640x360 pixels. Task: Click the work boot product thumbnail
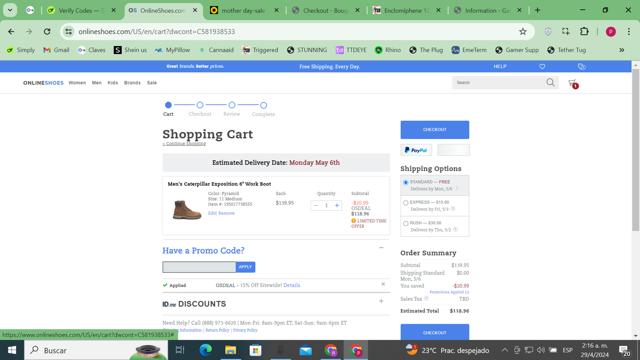tap(187, 209)
